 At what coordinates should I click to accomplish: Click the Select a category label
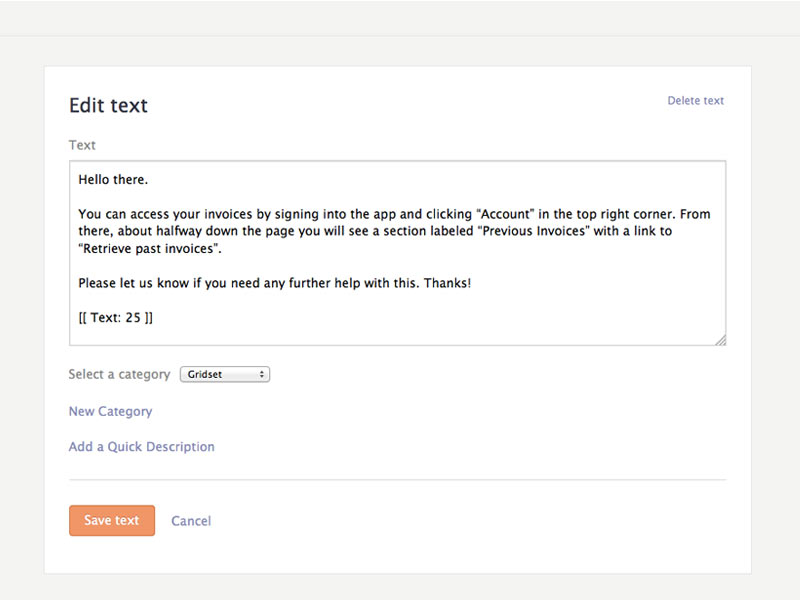pos(119,374)
